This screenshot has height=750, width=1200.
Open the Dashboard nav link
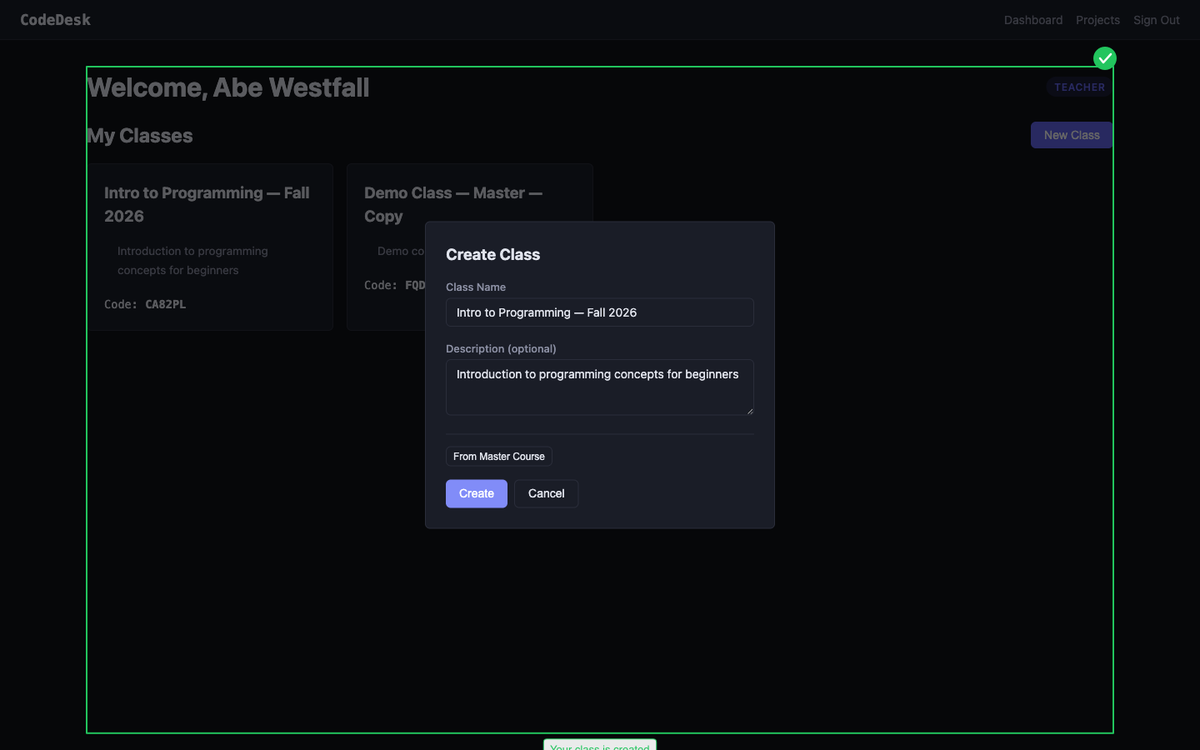(x=1033, y=20)
